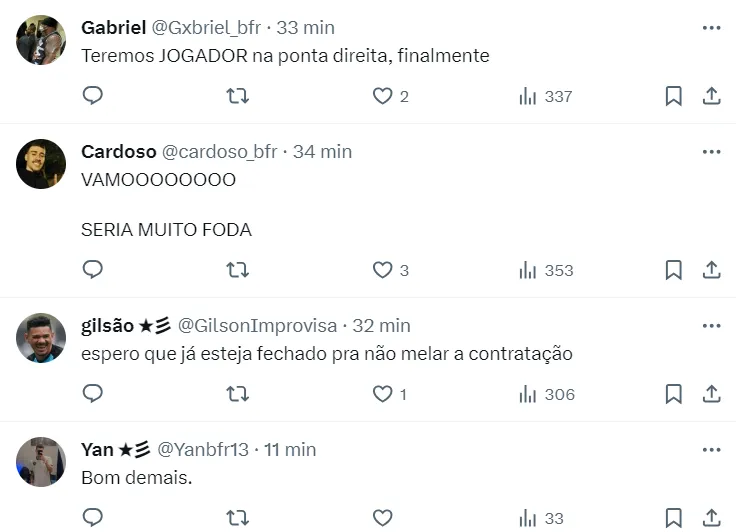View analytics of gilsão's tweet

click(546, 394)
